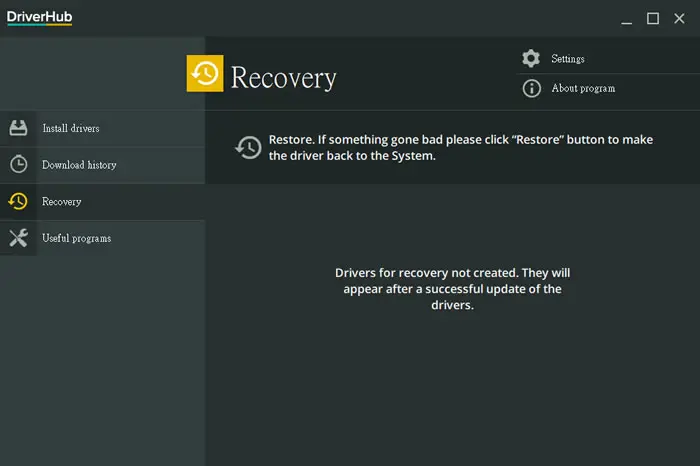Open Settings text link

[x=567, y=59]
